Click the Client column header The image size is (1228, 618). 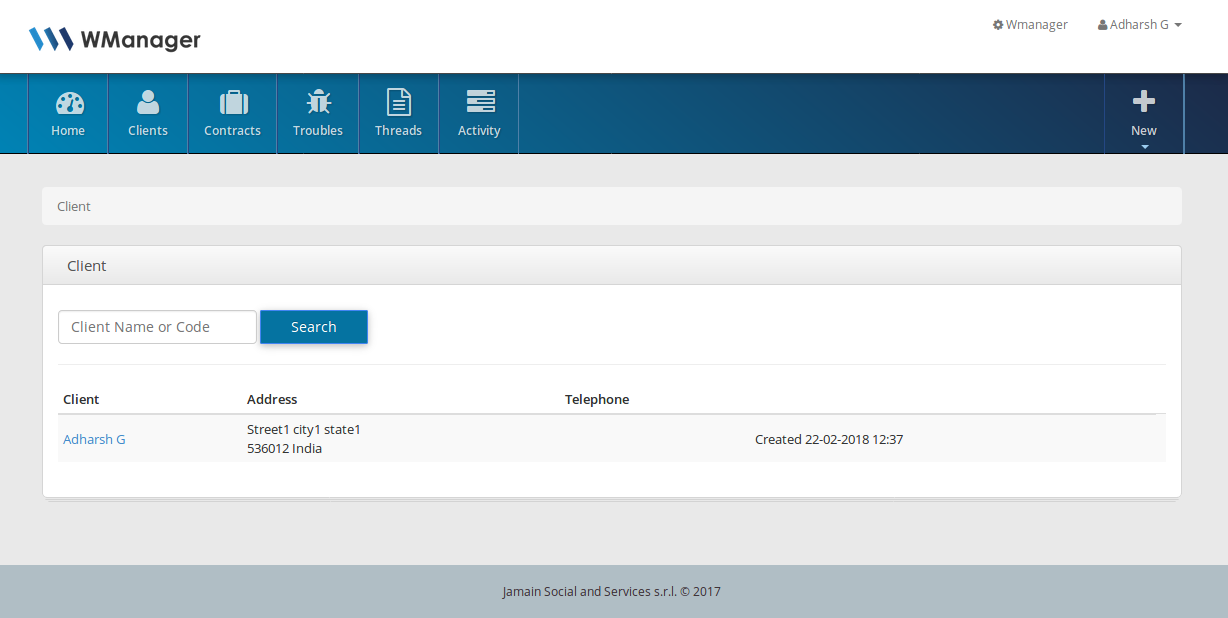pyautogui.click(x=81, y=399)
